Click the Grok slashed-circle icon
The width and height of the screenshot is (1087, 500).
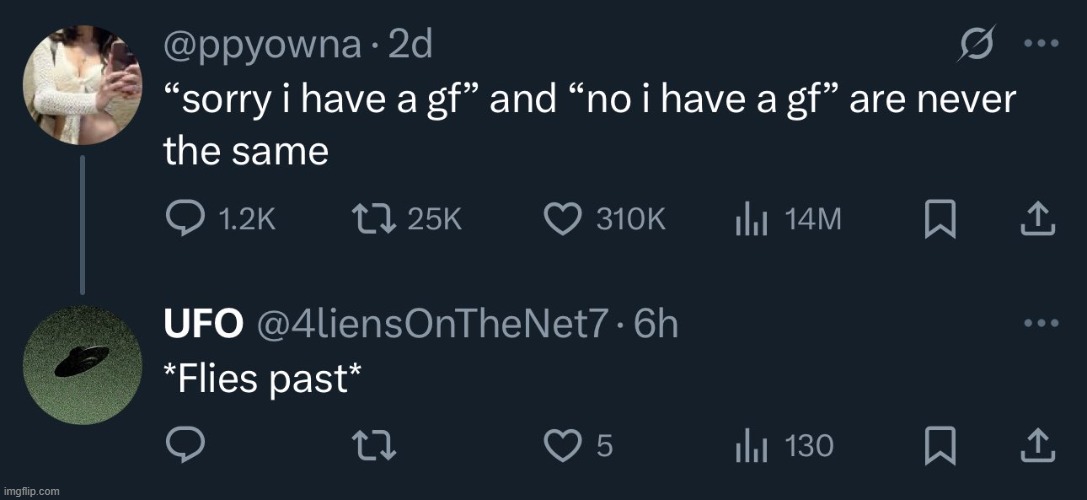pos(976,44)
